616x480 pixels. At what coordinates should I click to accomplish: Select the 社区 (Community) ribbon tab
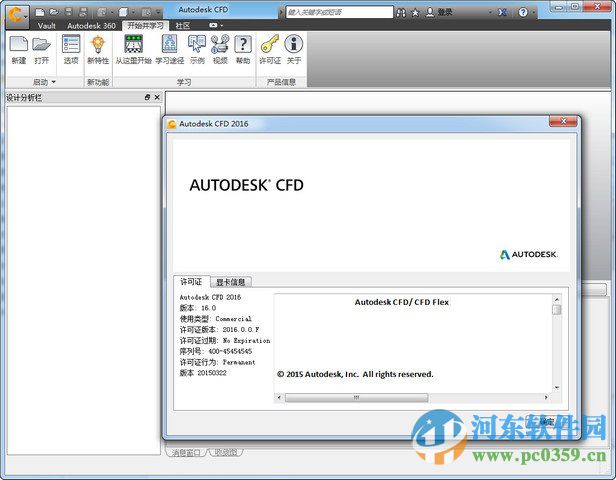click(183, 26)
